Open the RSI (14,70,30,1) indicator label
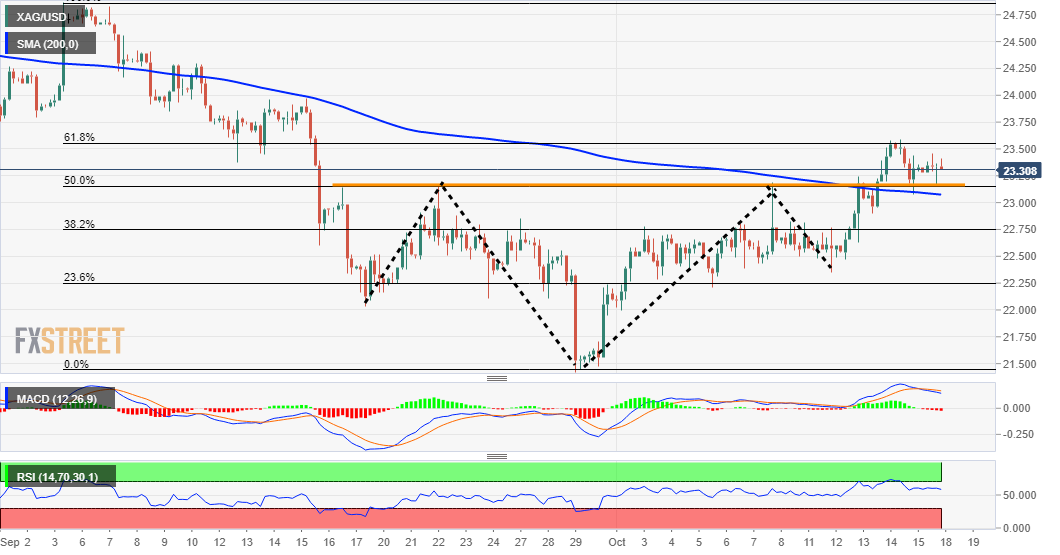The image size is (1060, 555). point(59,477)
